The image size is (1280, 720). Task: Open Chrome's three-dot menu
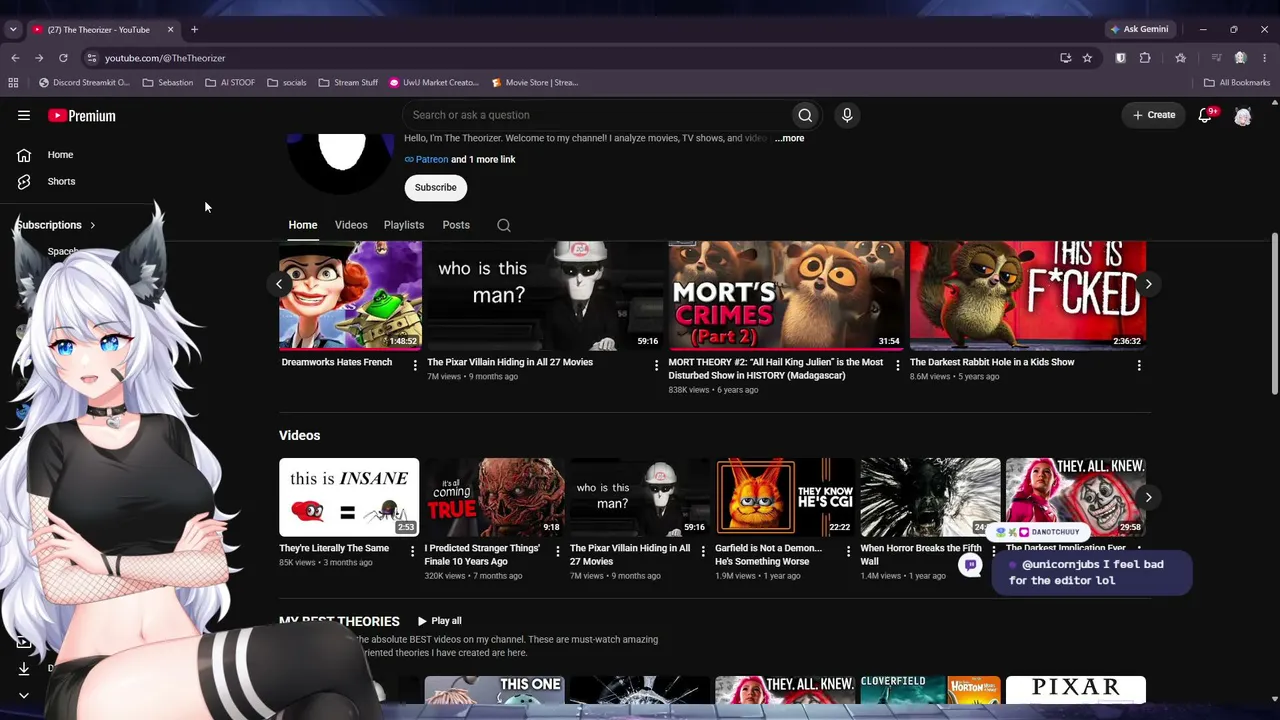1265,58
